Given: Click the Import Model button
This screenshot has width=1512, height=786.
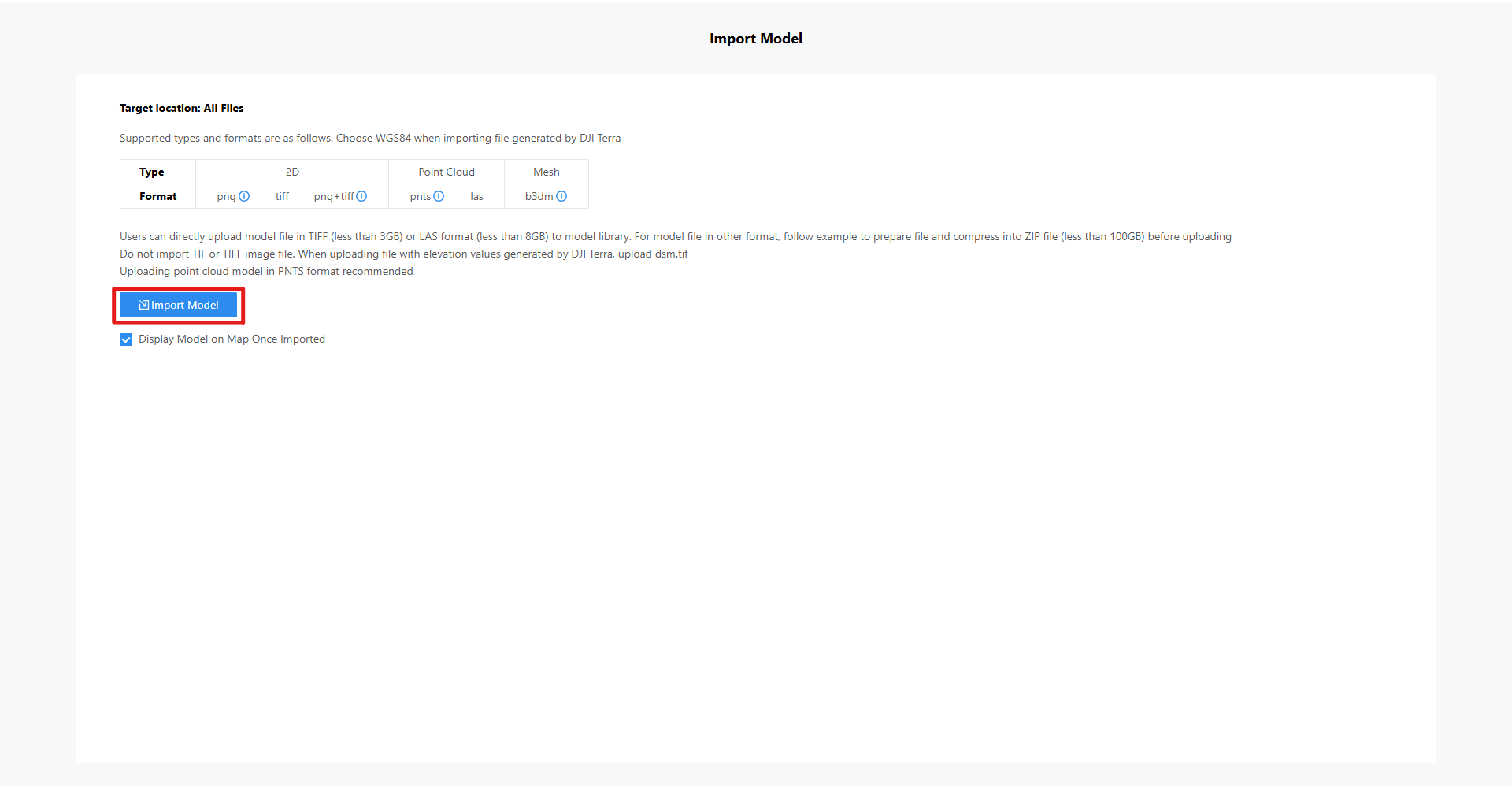Looking at the screenshot, I should pos(178,306).
